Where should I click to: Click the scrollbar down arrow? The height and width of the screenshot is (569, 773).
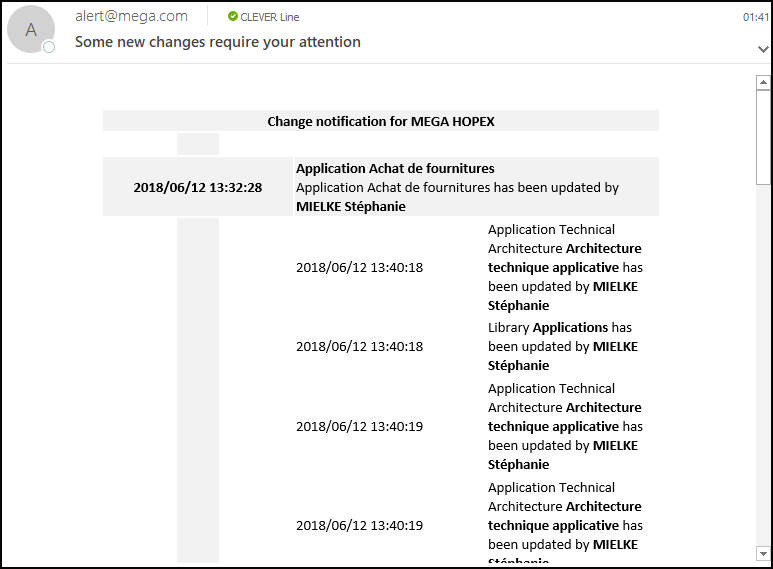763,552
